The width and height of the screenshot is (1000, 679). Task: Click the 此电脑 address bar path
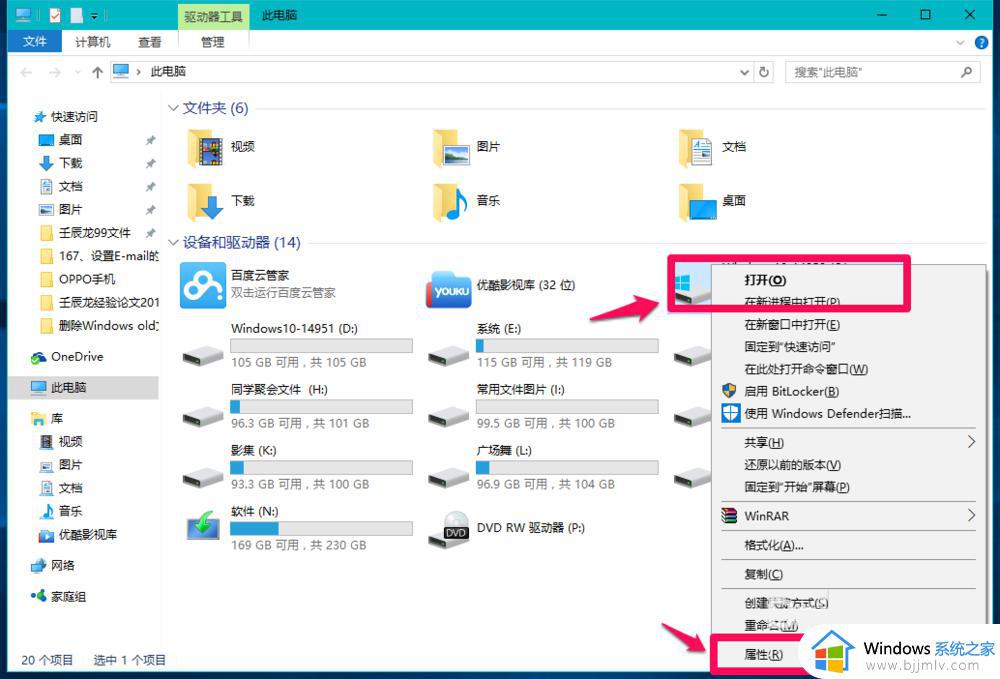click(168, 71)
